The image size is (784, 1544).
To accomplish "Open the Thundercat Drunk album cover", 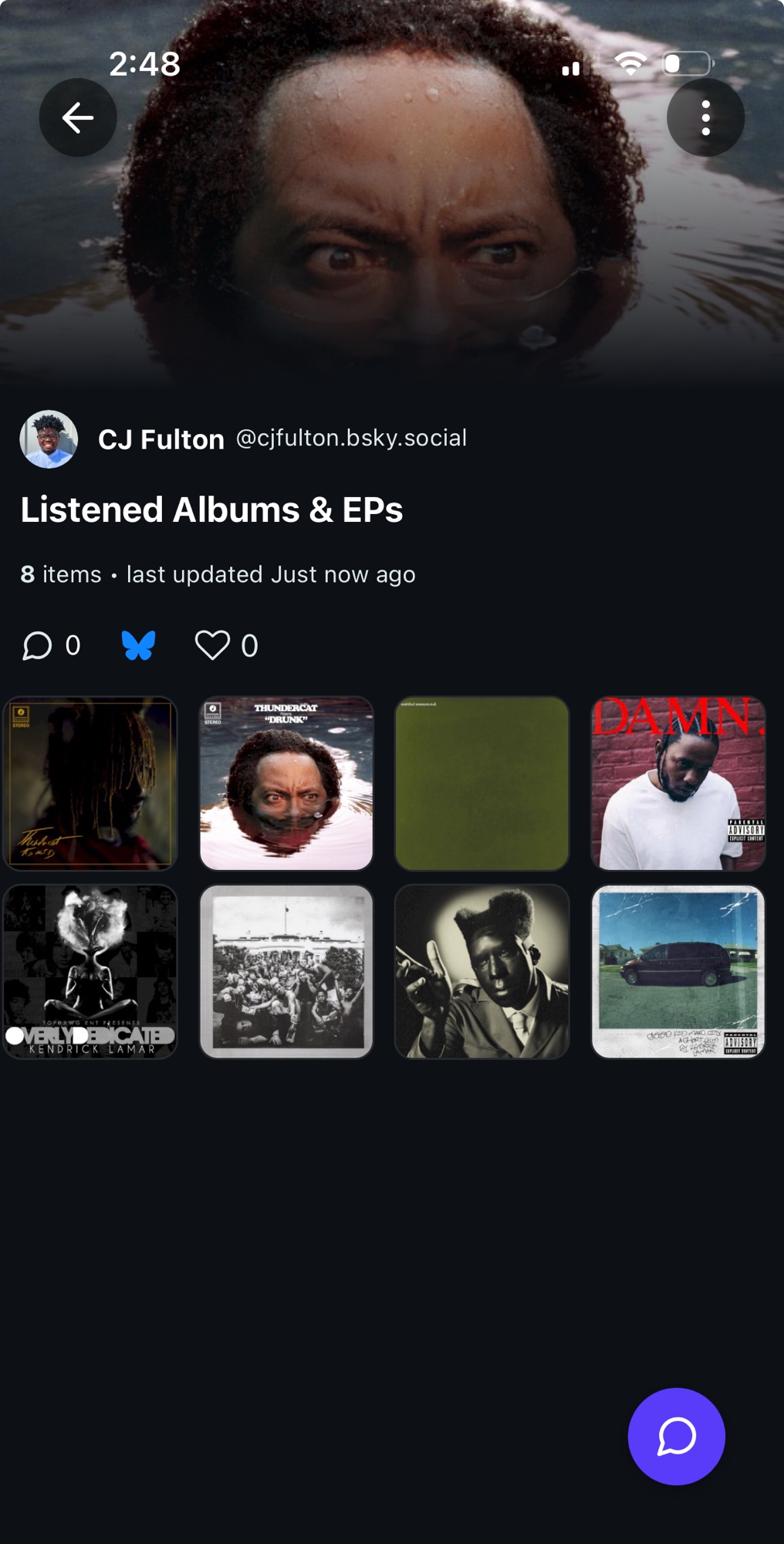I will (286, 784).
